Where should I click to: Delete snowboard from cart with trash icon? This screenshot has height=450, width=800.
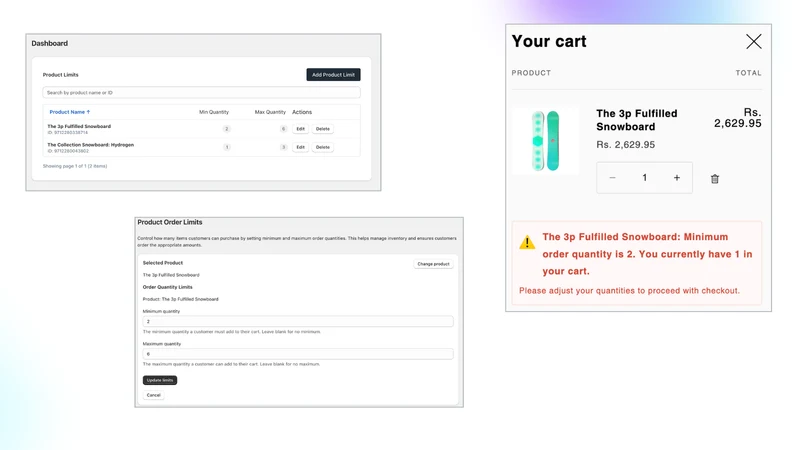click(x=715, y=179)
